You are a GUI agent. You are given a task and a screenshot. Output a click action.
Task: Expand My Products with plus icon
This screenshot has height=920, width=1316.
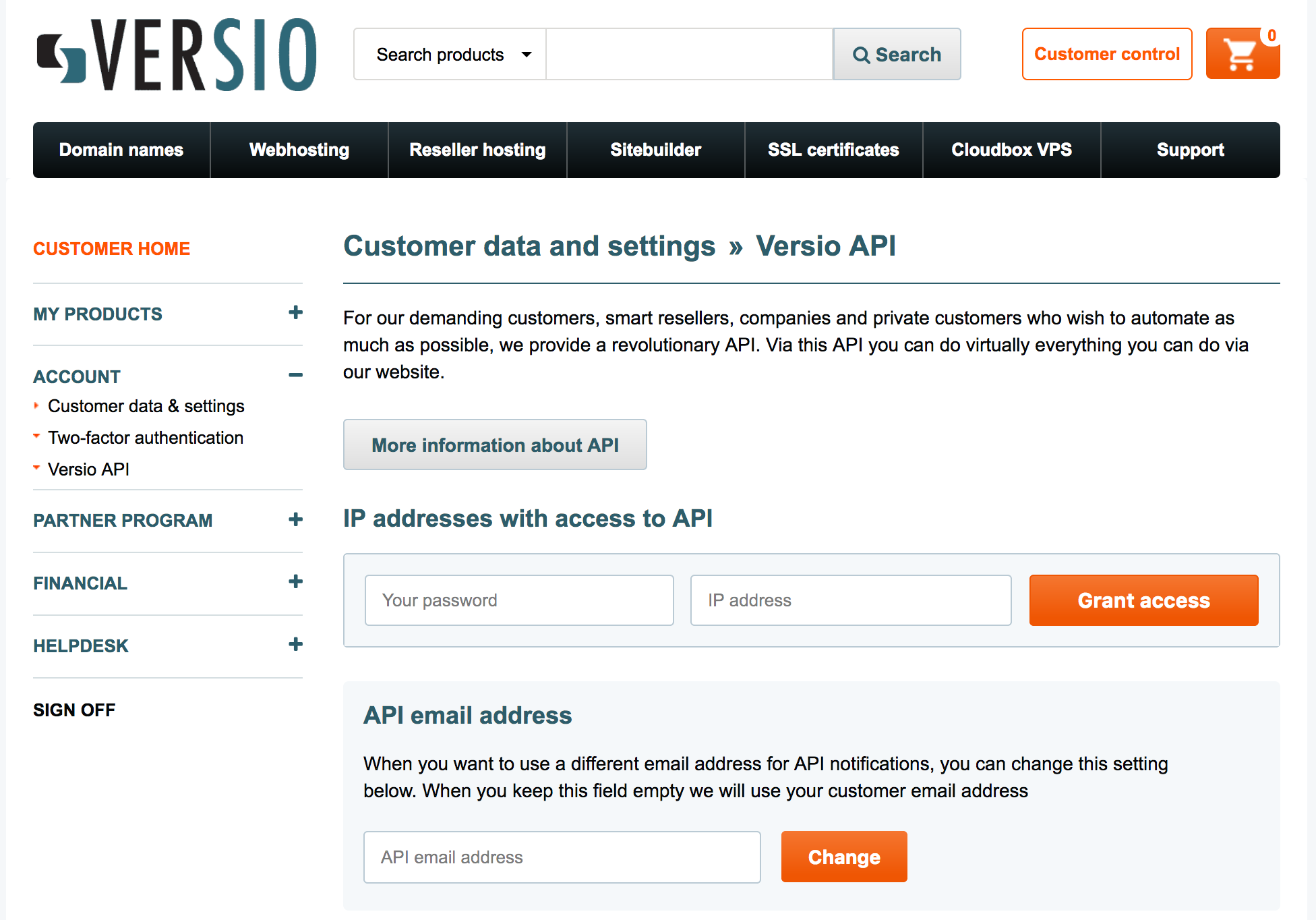coord(295,312)
